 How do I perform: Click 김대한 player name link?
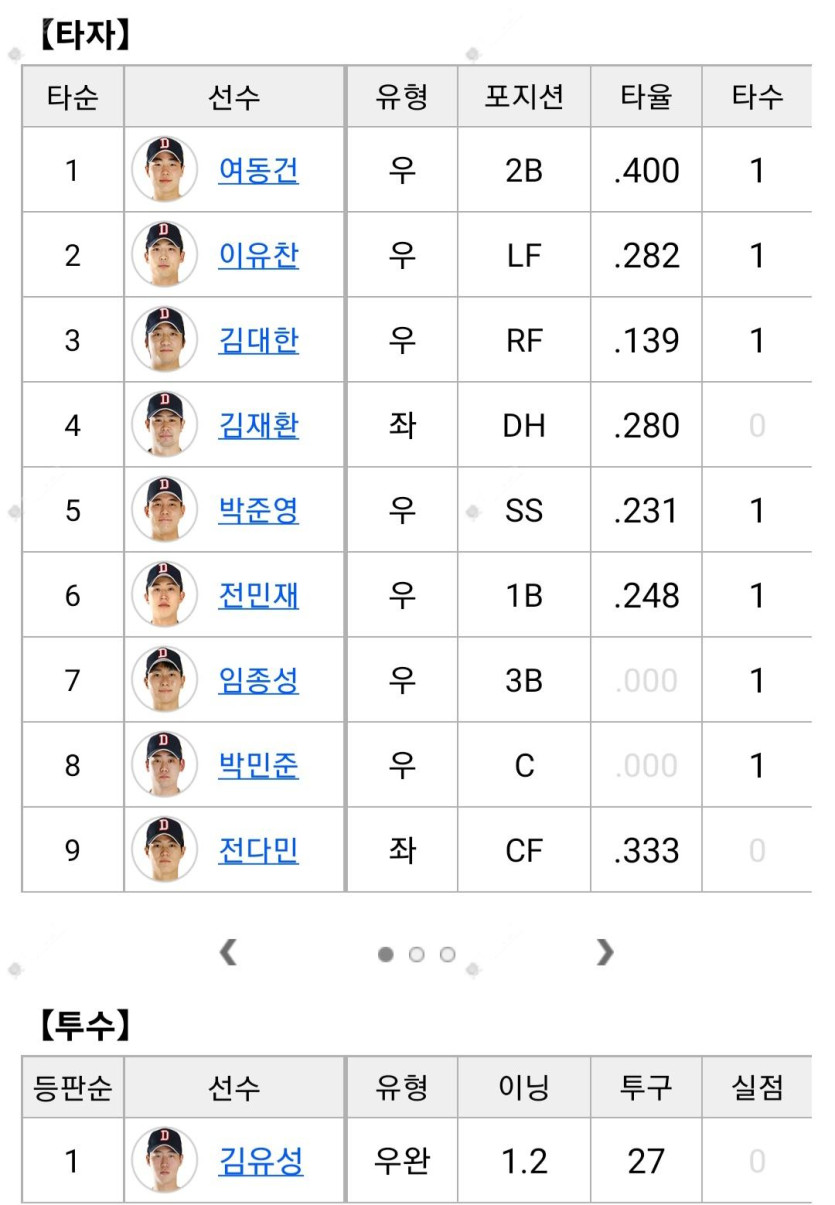point(258,340)
